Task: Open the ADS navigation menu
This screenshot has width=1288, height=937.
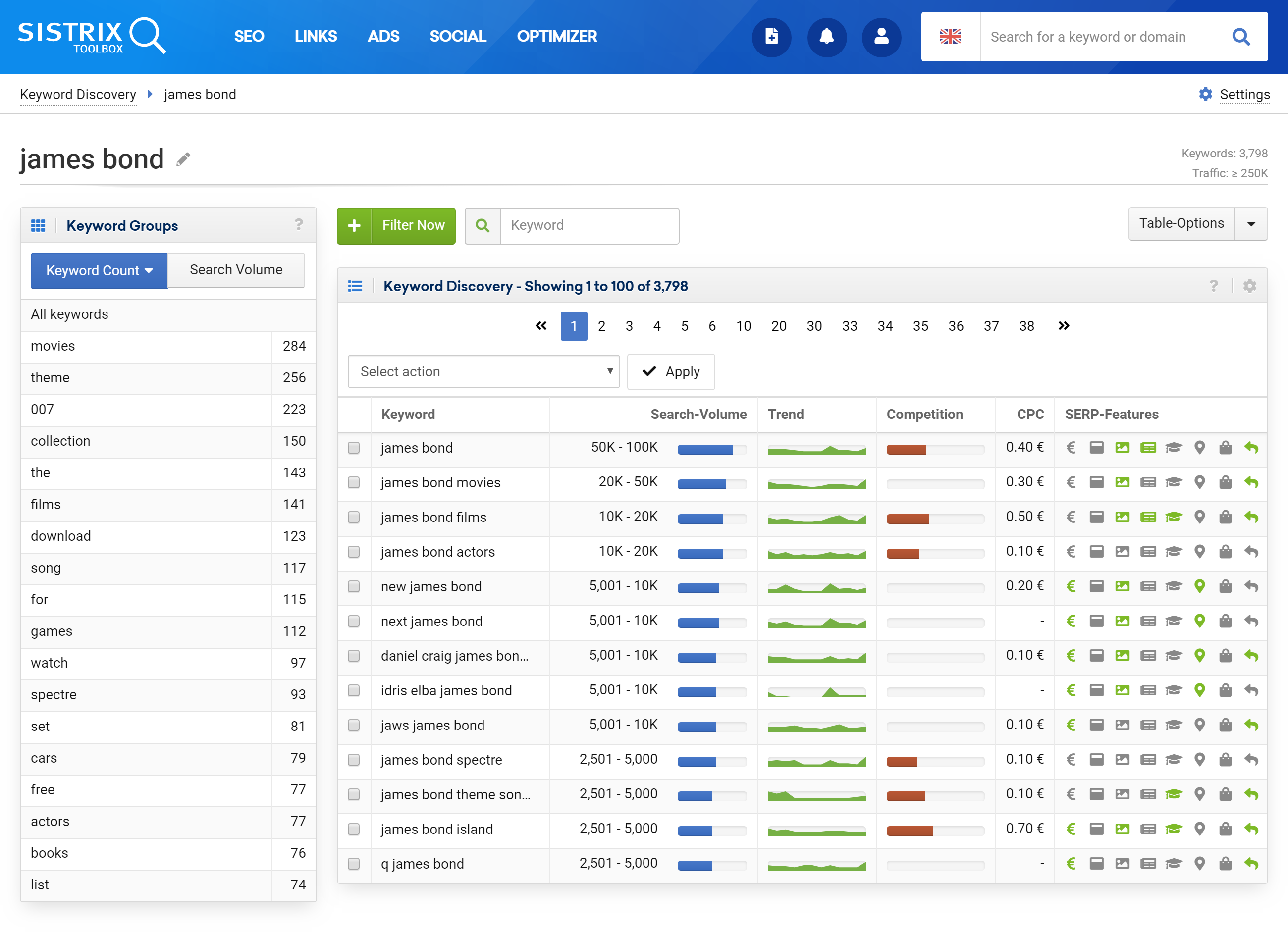Action: 383,36
